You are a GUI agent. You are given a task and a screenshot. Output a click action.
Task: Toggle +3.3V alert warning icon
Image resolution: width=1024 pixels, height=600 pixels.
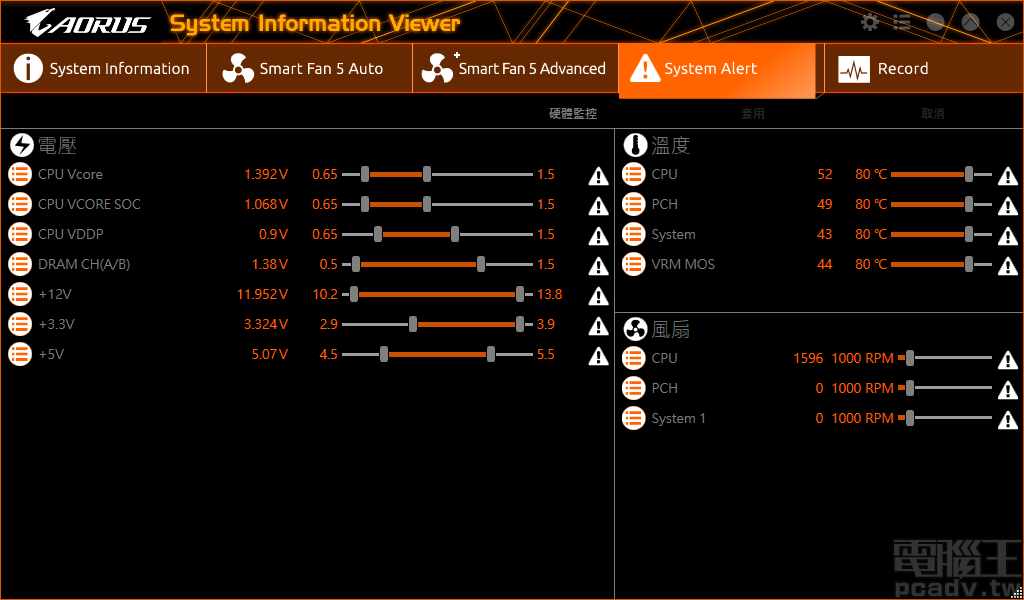(x=598, y=326)
